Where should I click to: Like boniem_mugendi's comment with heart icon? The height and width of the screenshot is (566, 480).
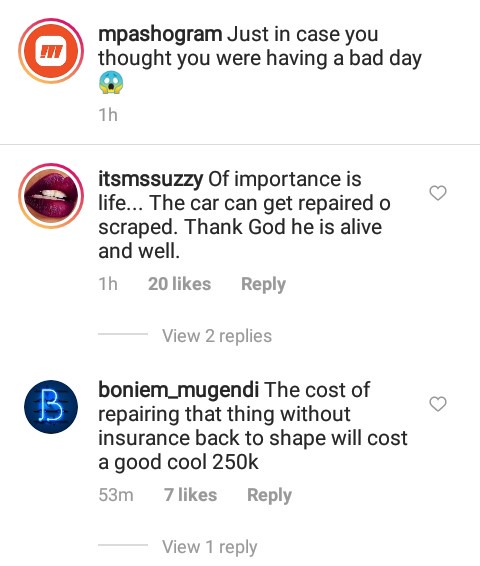point(438,404)
